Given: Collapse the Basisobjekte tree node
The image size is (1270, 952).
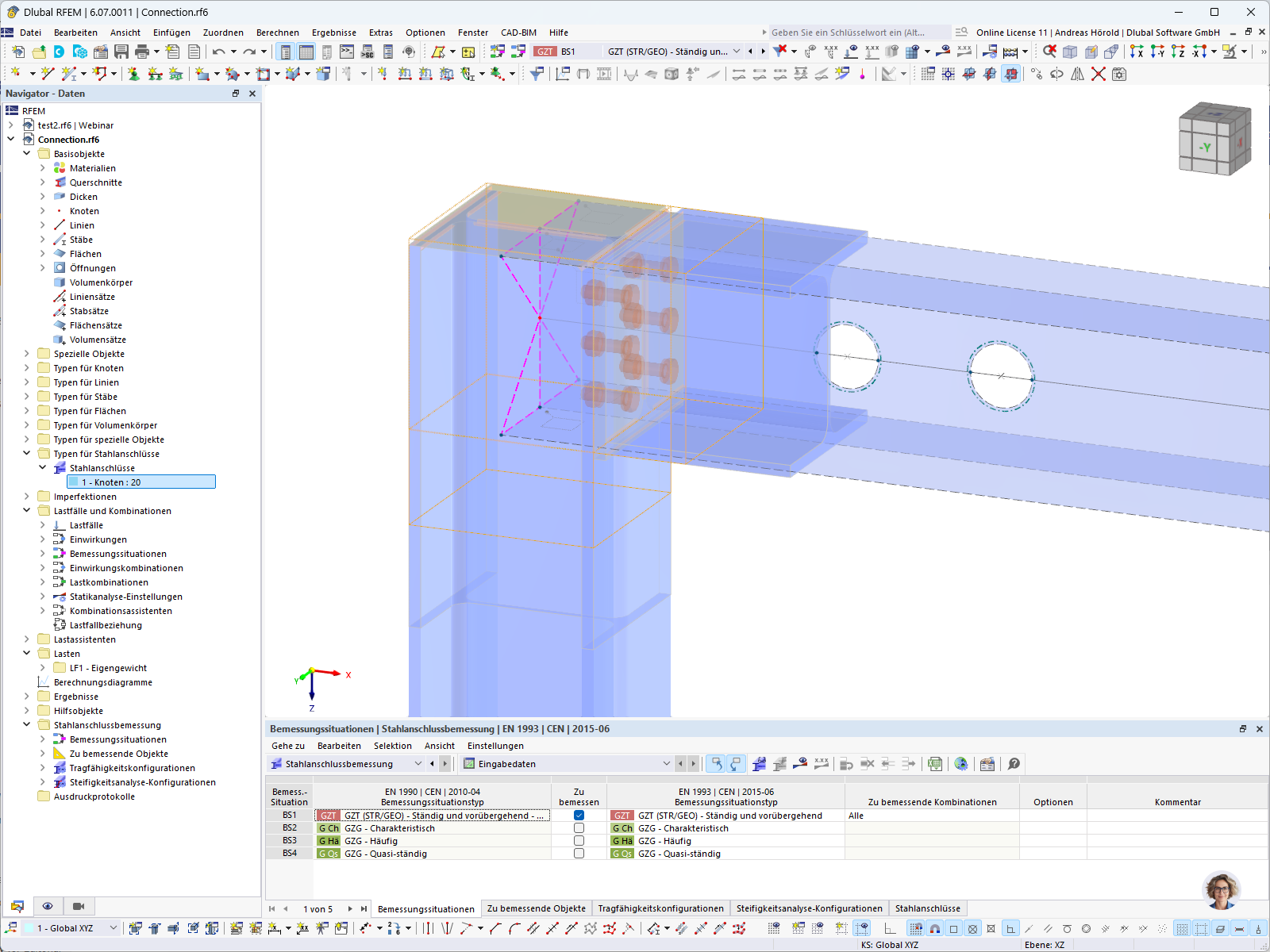Looking at the screenshot, I should tap(27, 154).
